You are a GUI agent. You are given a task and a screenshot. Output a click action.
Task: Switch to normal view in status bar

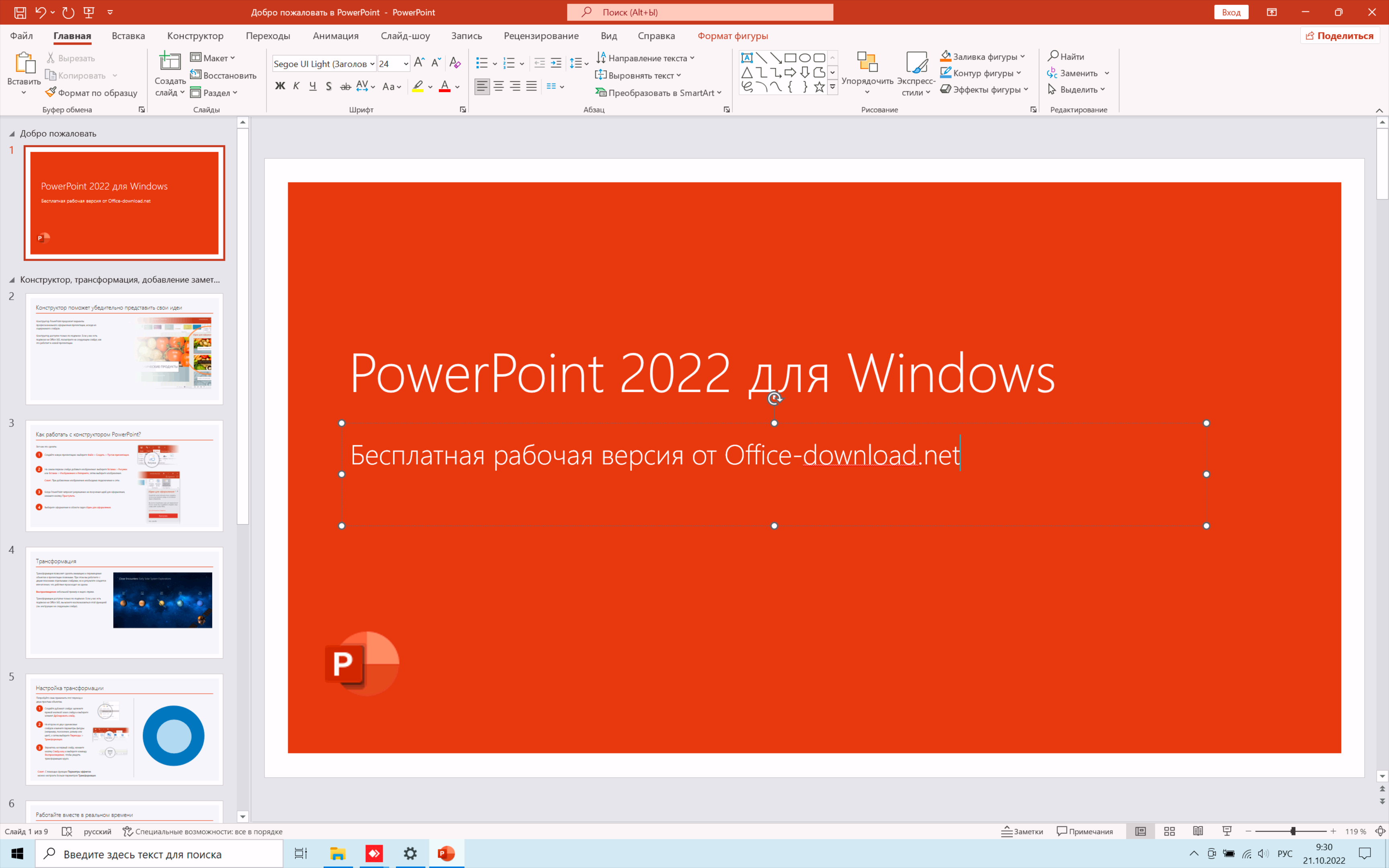[1141, 831]
